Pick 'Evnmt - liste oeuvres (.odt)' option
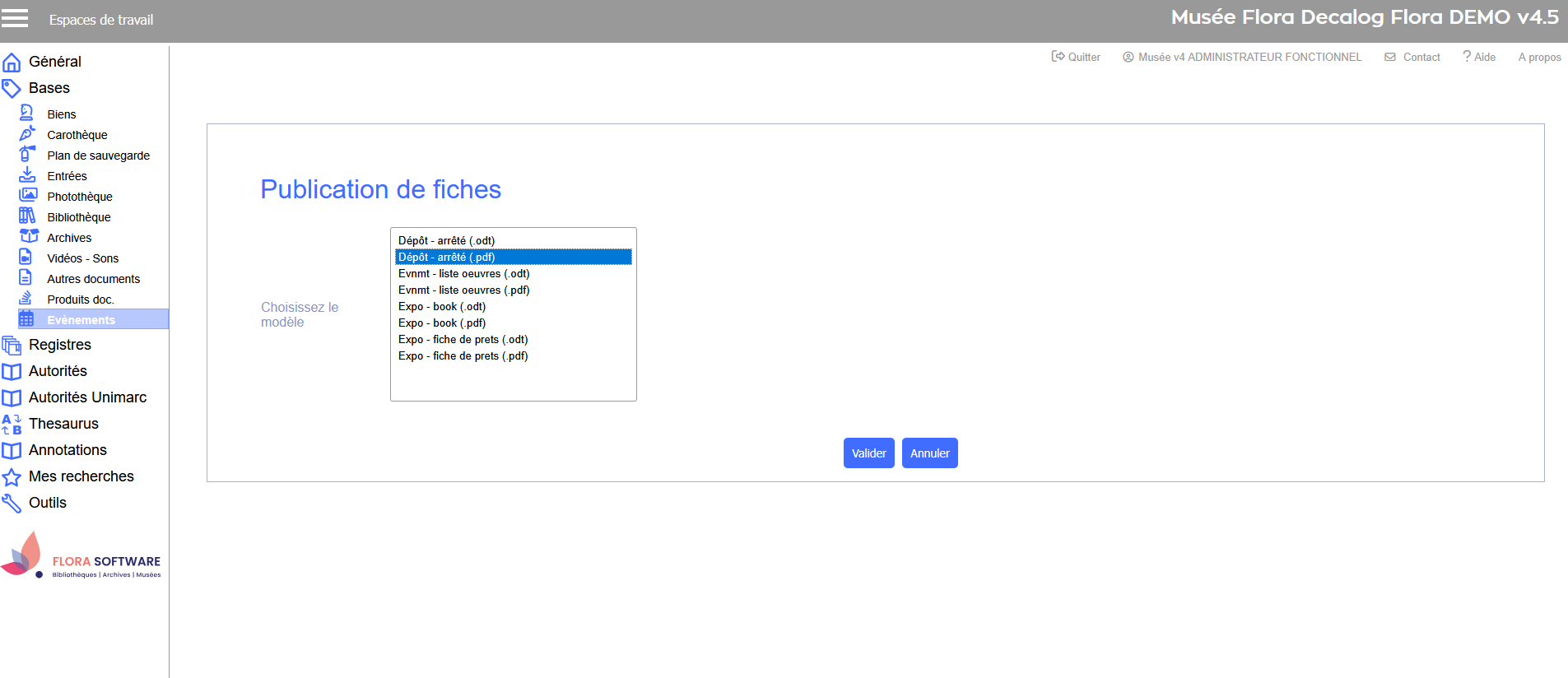Screen dimensions: 1568x678 [463, 274]
